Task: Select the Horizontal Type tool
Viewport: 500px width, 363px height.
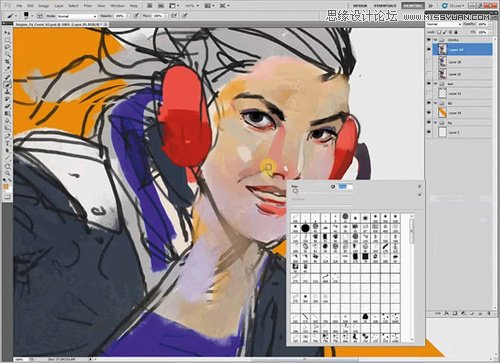Action: [x=7, y=143]
